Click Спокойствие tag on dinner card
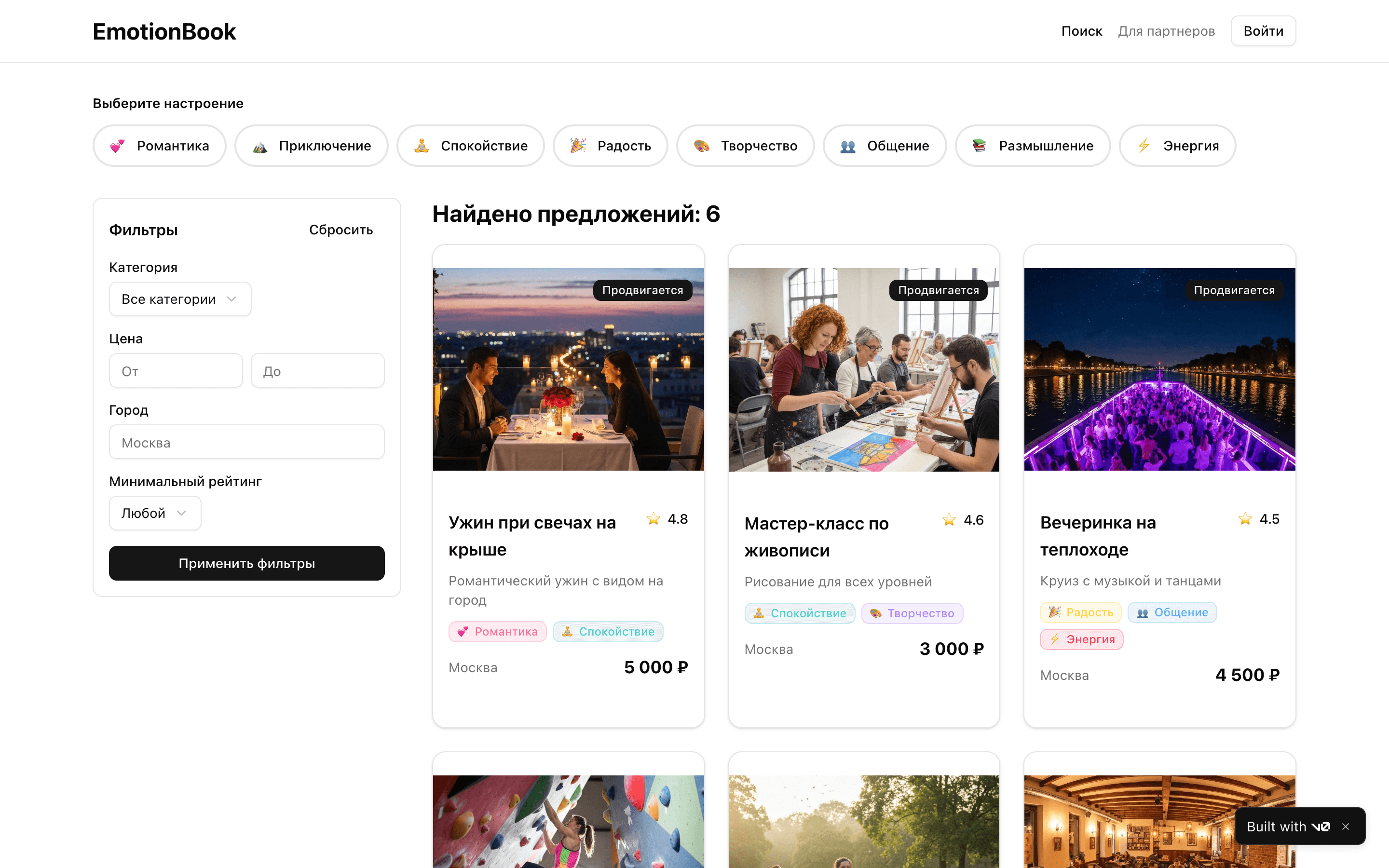The width and height of the screenshot is (1389, 868). tap(608, 632)
